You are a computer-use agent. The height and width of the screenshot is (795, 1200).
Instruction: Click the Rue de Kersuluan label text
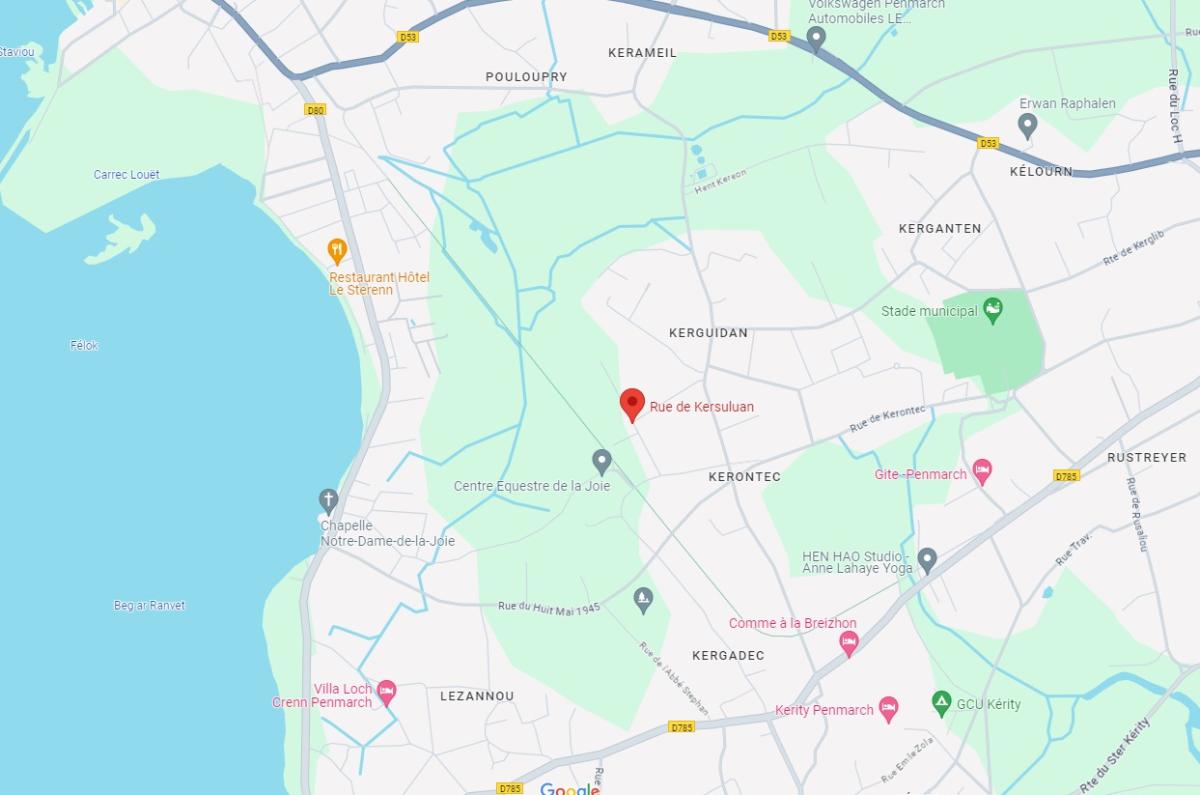pos(702,407)
